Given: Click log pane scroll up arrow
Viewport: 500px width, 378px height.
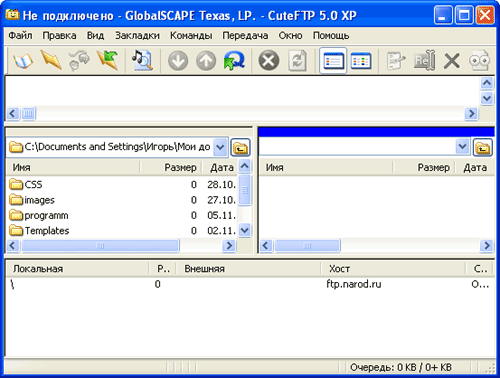Looking at the screenshot, I should click(x=487, y=83).
